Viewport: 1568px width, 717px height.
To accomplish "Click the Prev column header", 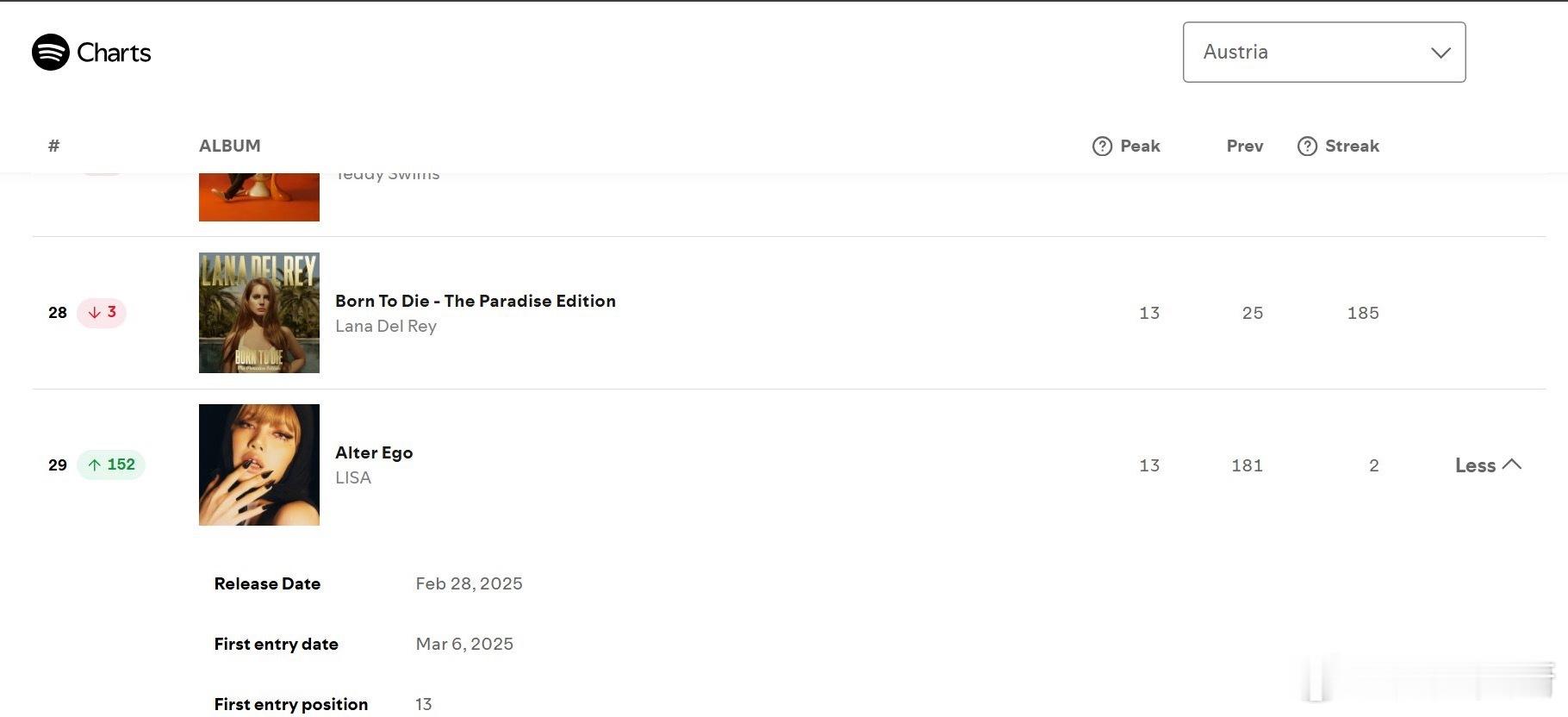I will tap(1245, 147).
